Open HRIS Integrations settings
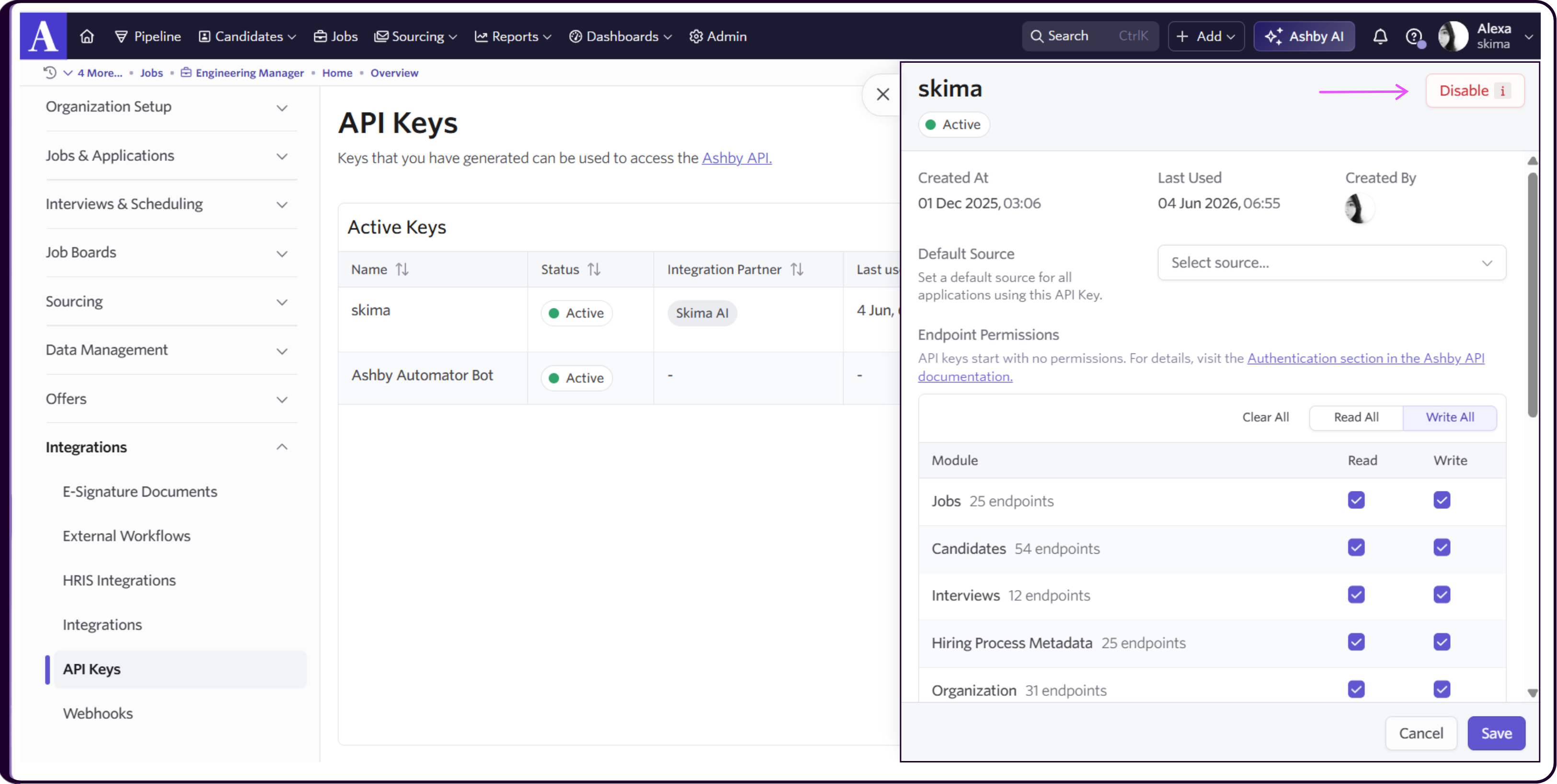 (x=119, y=580)
